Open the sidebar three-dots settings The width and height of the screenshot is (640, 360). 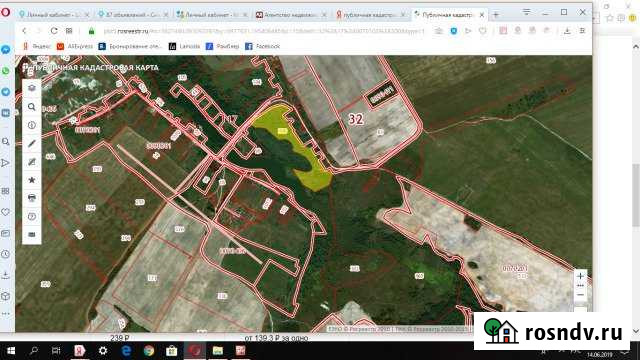5,314
